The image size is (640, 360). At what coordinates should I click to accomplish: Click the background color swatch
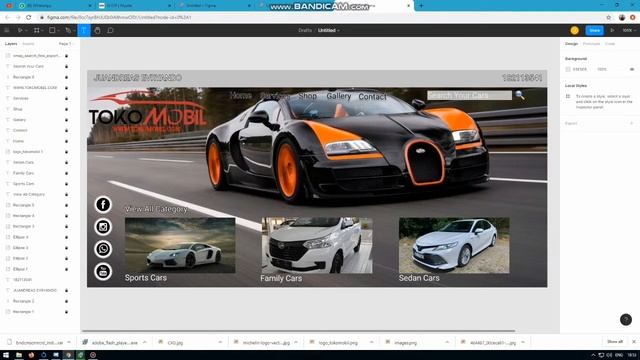(x=568, y=69)
